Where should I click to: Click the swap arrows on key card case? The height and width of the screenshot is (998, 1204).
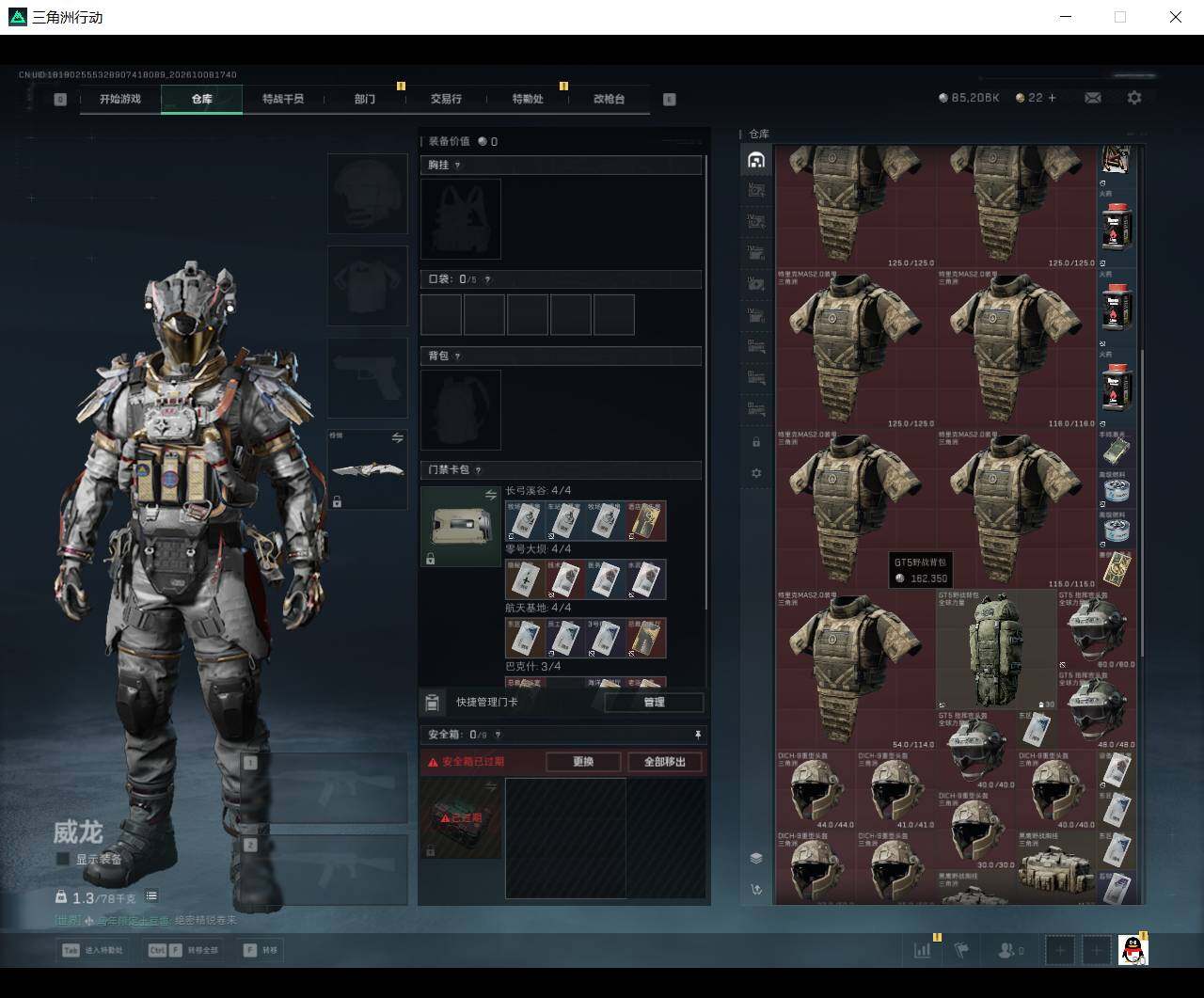click(x=490, y=495)
